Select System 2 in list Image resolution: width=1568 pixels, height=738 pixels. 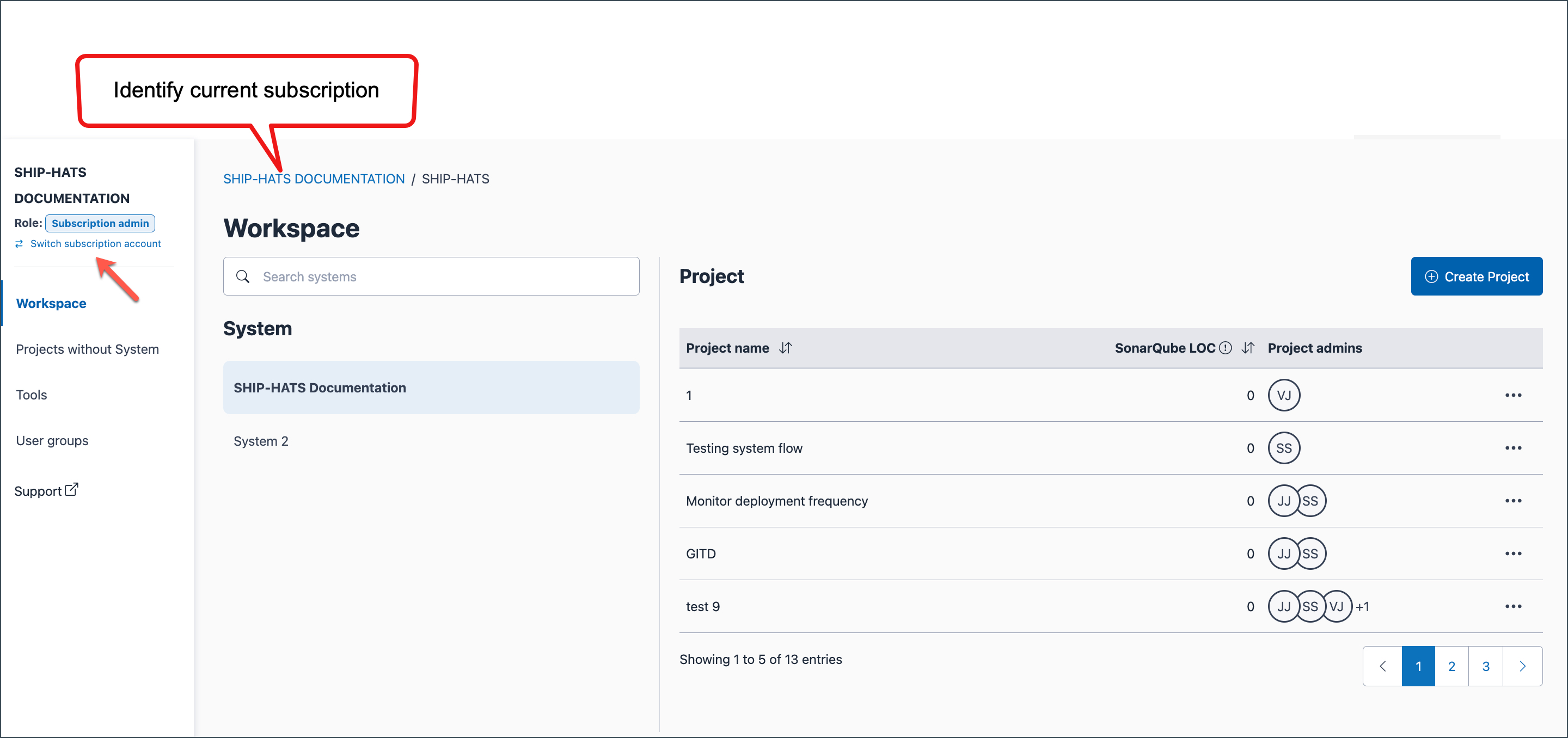(261, 441)
